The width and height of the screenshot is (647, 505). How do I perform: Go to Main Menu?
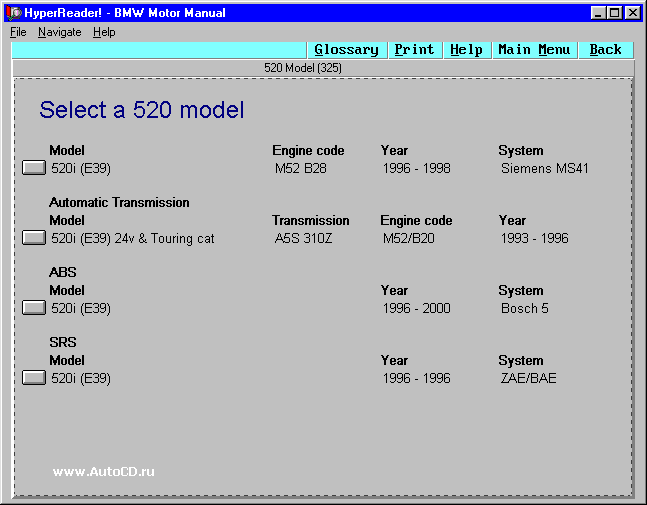(x=534, y=50)
